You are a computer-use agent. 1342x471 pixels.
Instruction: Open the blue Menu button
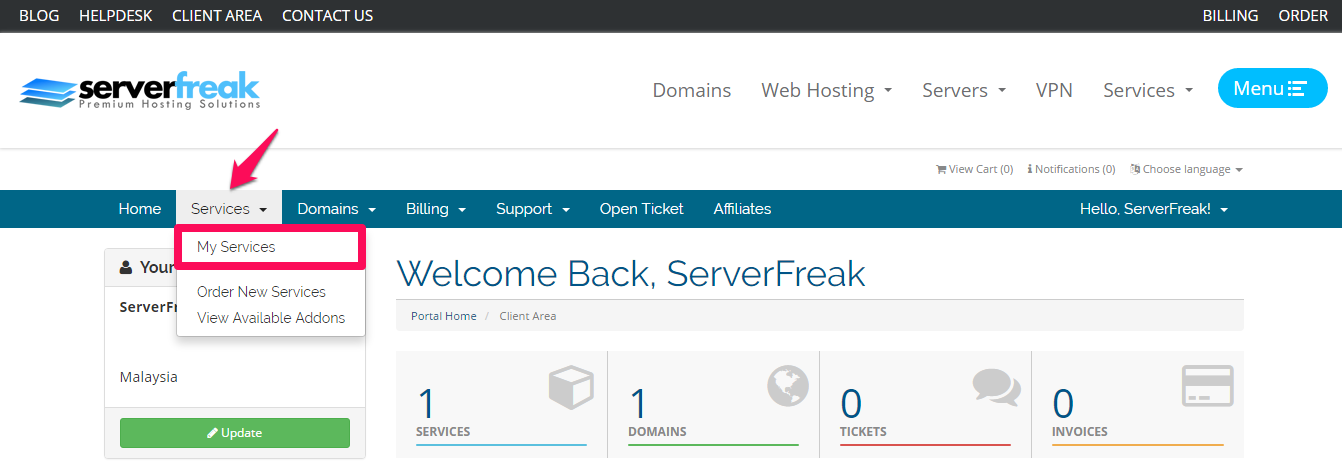click(1272, 88)
